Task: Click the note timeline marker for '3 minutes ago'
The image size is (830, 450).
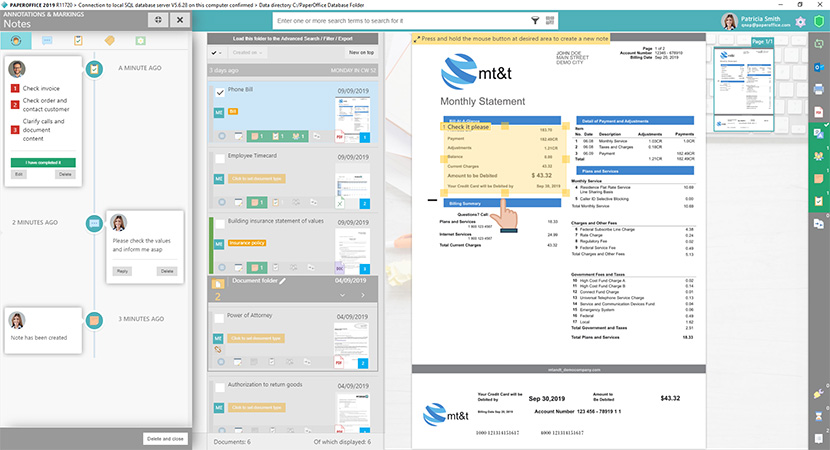Action: tap(94, 319)
